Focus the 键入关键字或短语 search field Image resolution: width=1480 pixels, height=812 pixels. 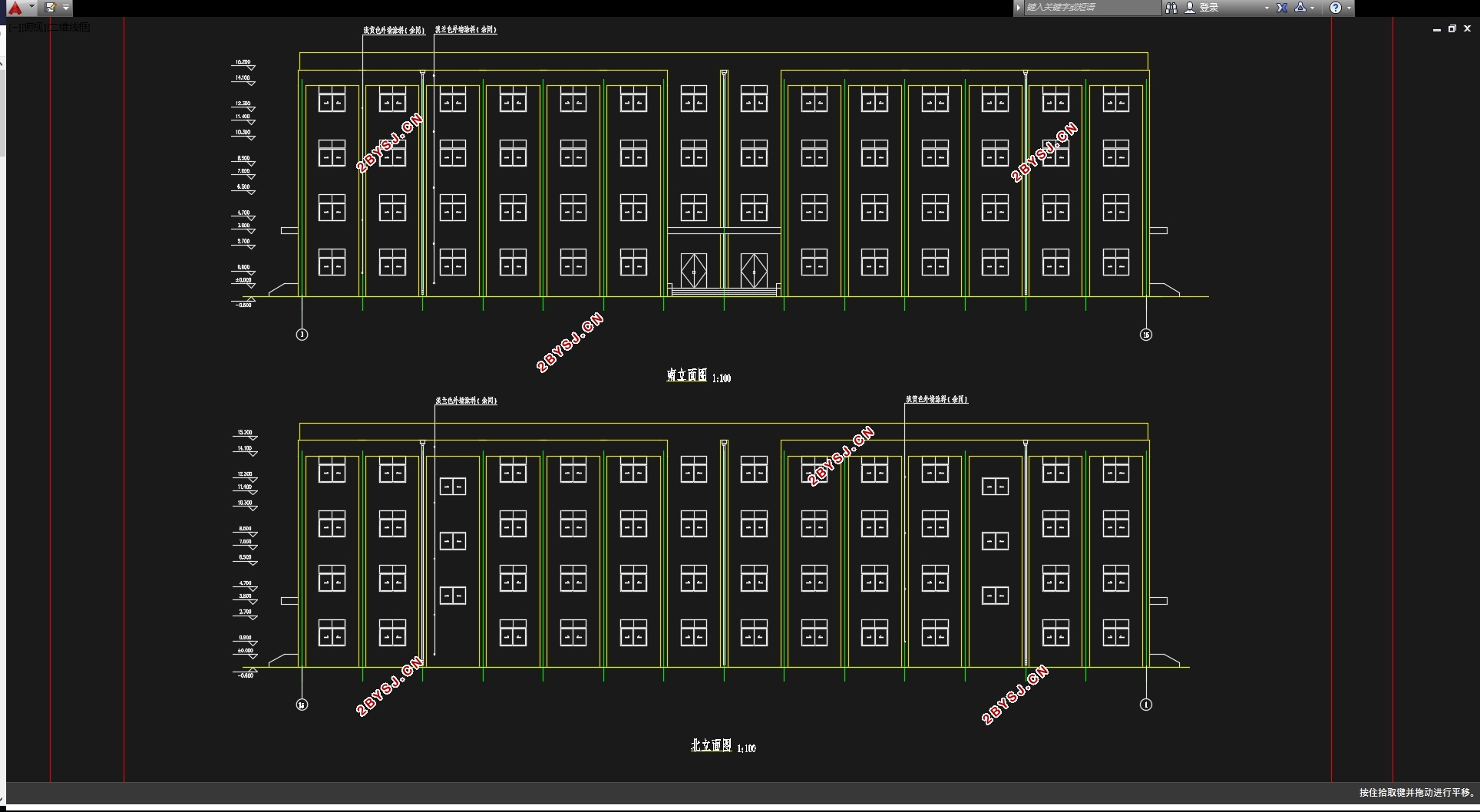click(1092, 8)
